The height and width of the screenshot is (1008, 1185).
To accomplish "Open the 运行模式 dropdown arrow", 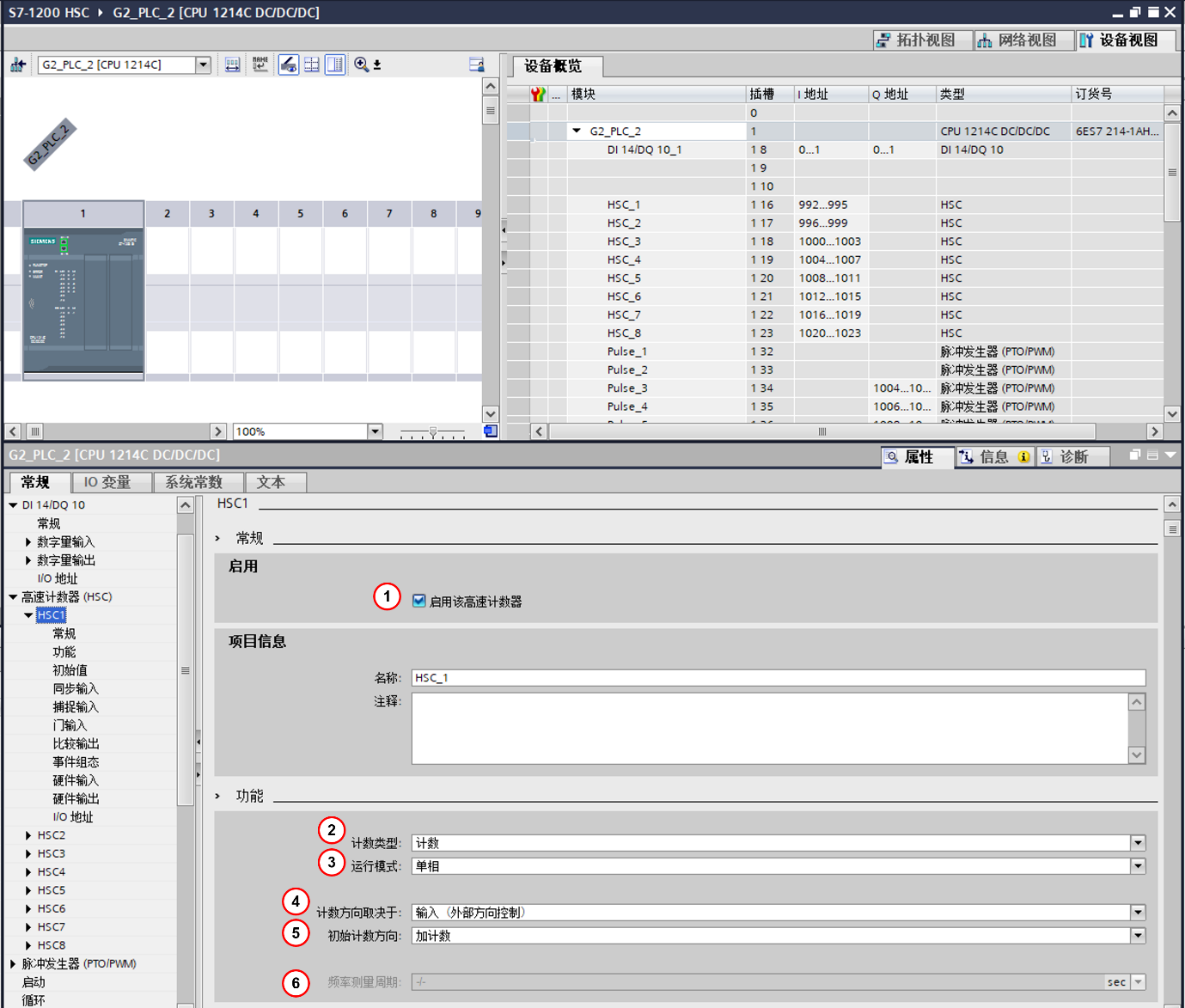I will (1138, 866).
